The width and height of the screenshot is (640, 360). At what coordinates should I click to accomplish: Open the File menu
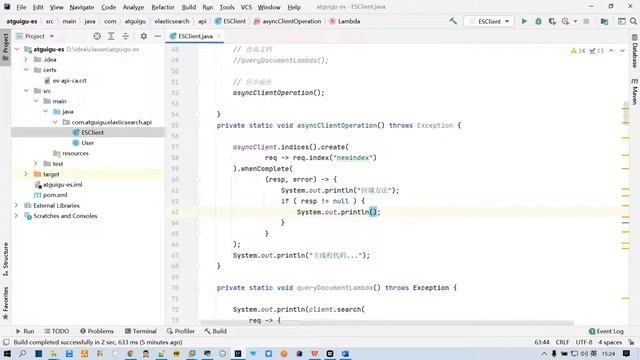tap(21, 7)
